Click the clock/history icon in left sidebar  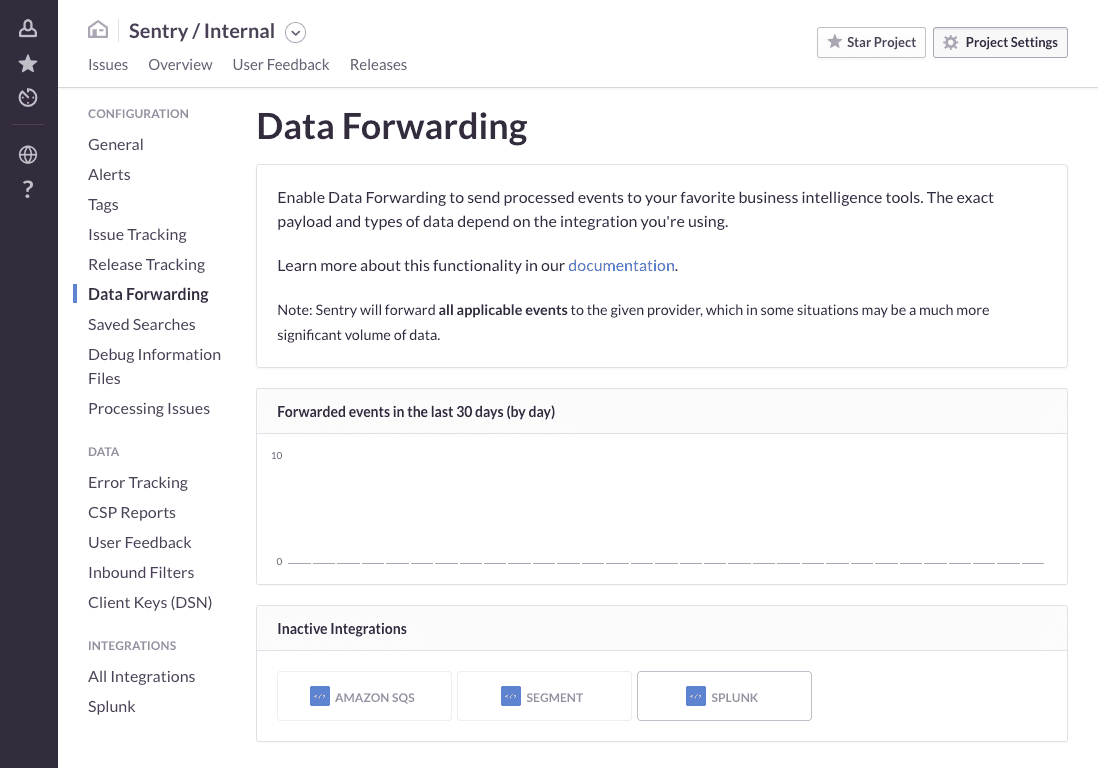27,98
